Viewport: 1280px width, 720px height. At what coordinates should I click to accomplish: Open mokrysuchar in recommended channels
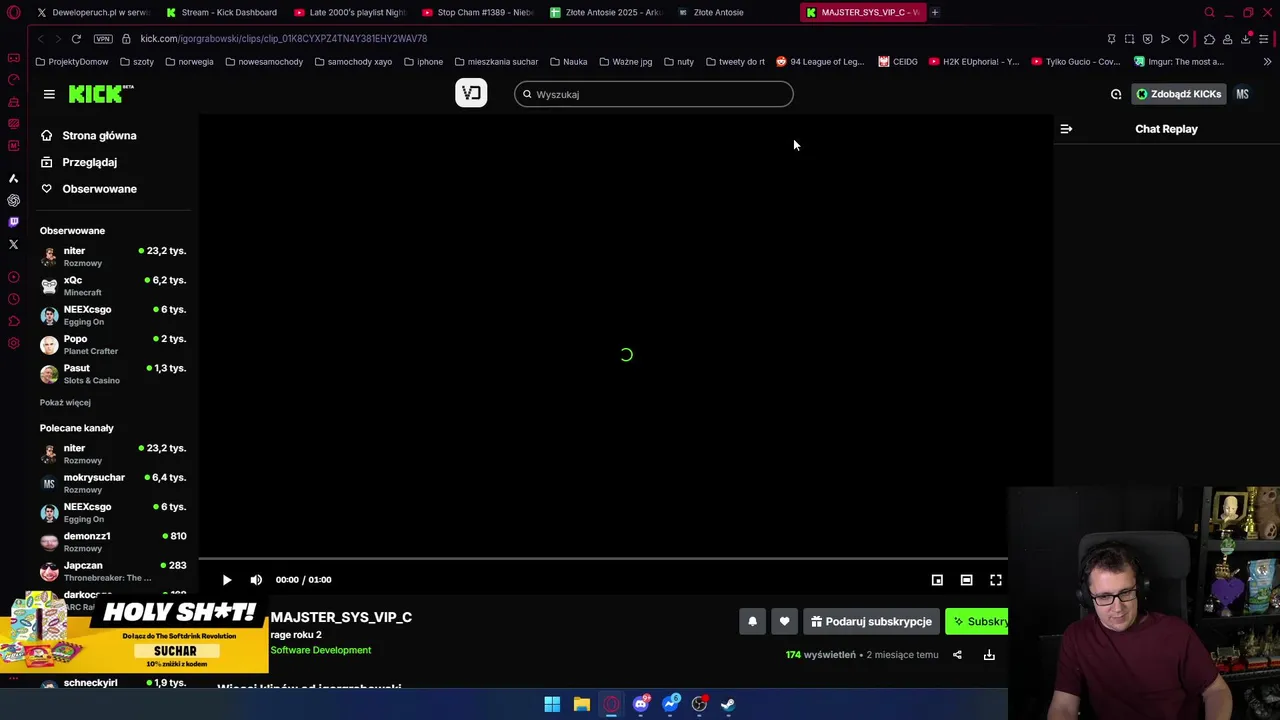click(x=113, y=483)
